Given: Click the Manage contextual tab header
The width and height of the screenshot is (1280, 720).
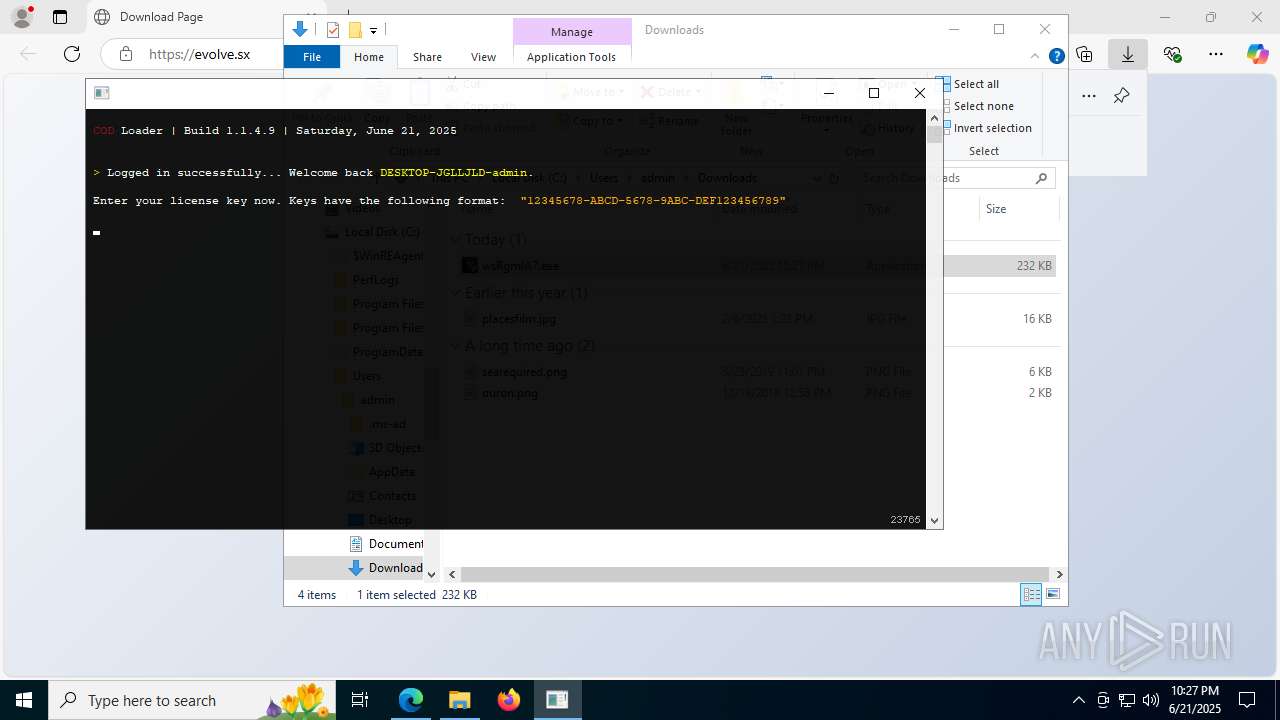Looking at the screenshot, I should 572,32.
